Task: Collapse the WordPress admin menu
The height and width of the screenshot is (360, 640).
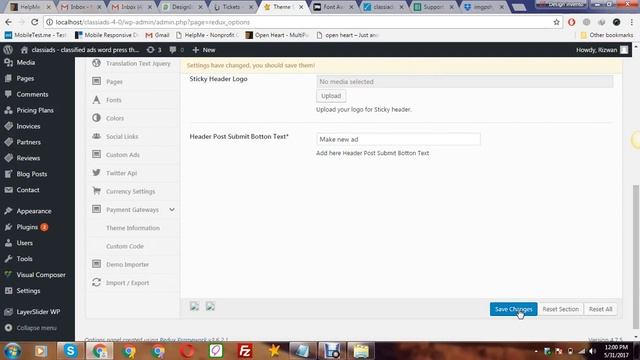Action: click(x=31, y=328)
